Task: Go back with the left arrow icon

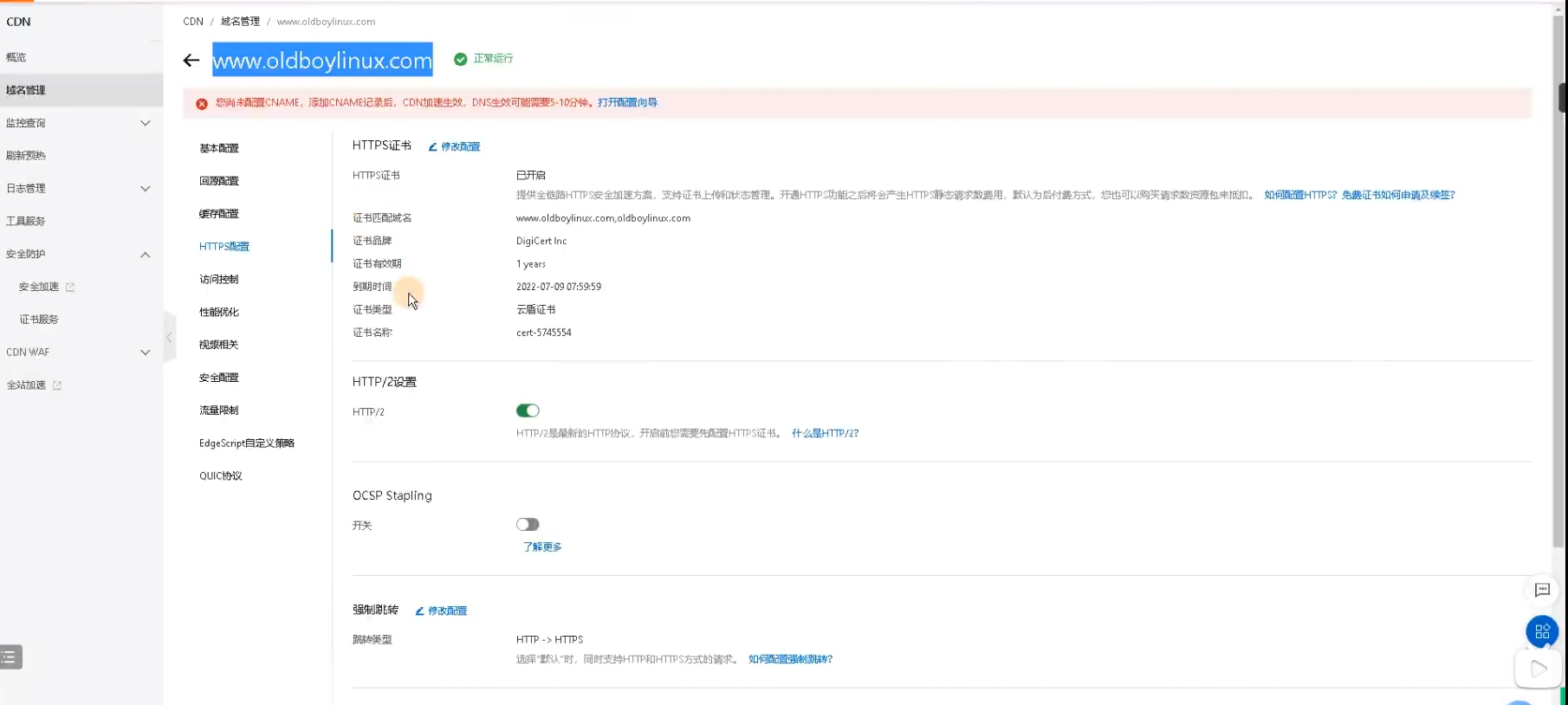Action: (191, 60)
